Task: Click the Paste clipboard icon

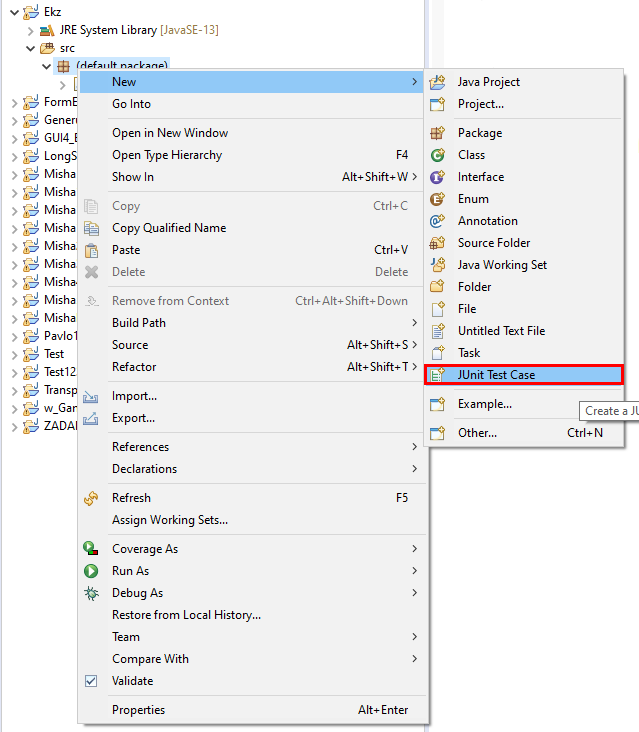Action: point(91,250)
